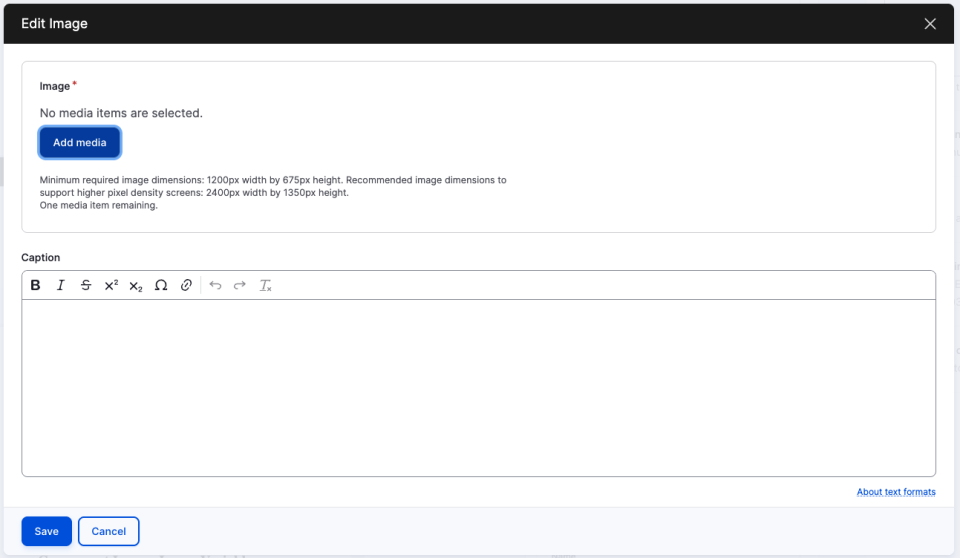
Task: Cancel the image edit
Action: (108, 532)
